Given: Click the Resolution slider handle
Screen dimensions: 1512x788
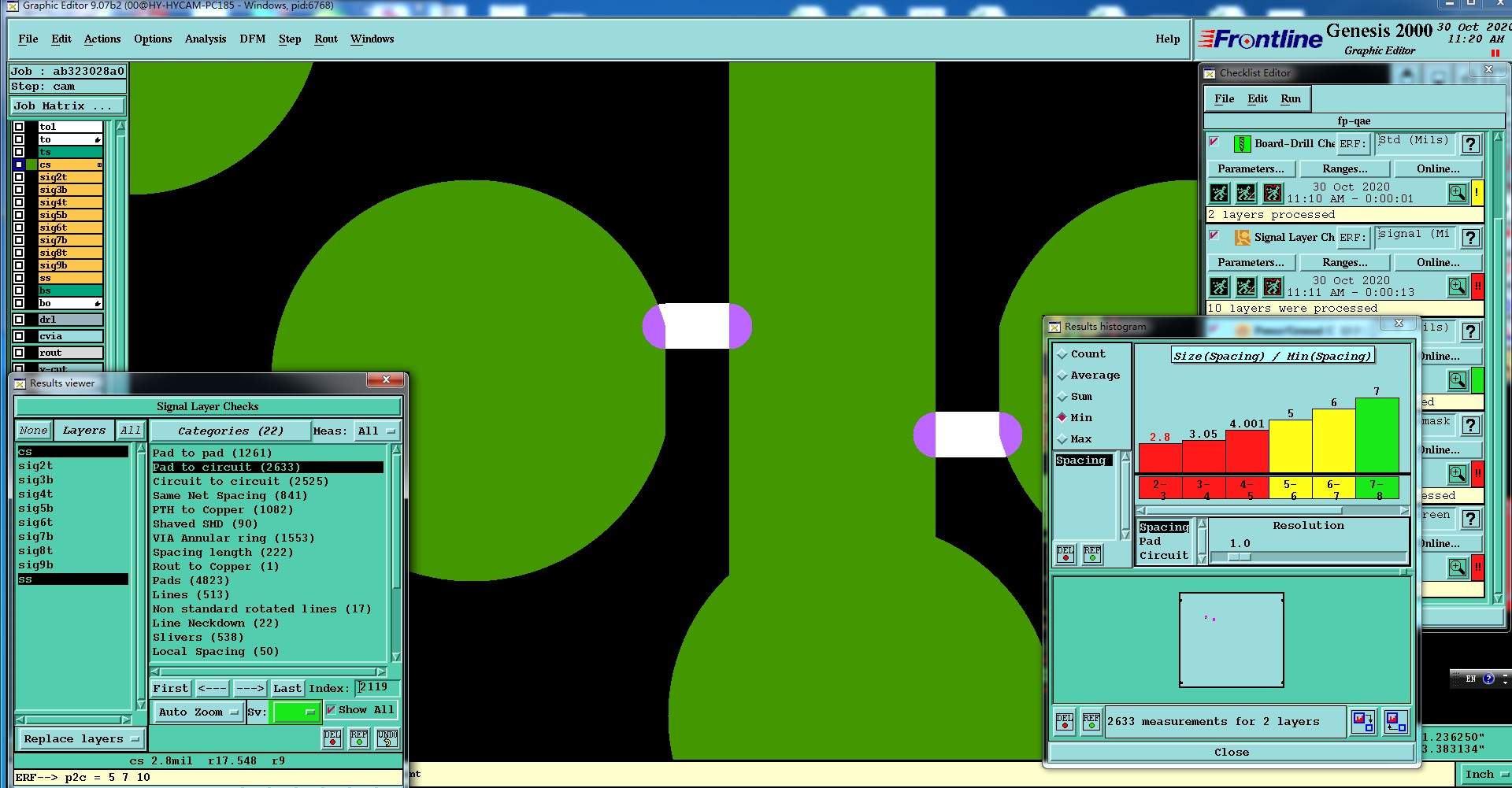Looking at the screenshot, I should click(1239, 557).
